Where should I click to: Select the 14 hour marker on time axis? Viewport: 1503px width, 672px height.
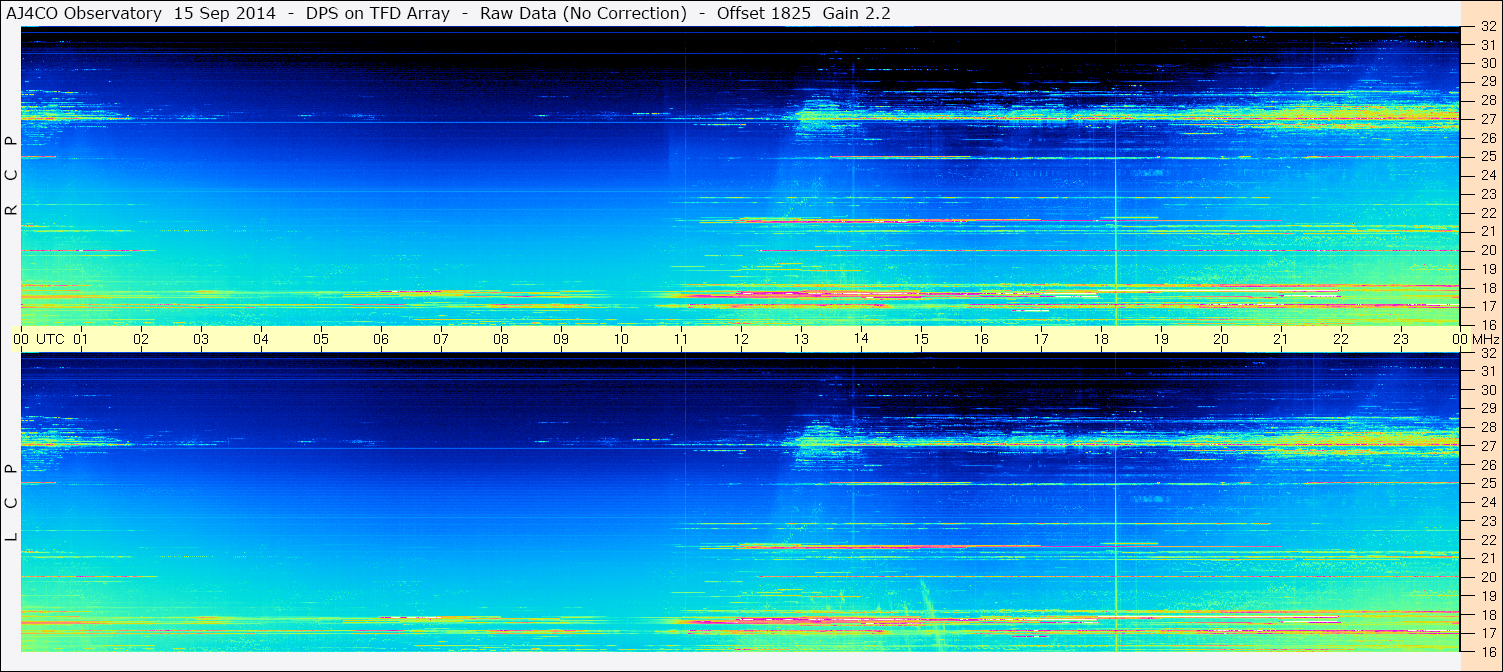(x=861, y=339)
